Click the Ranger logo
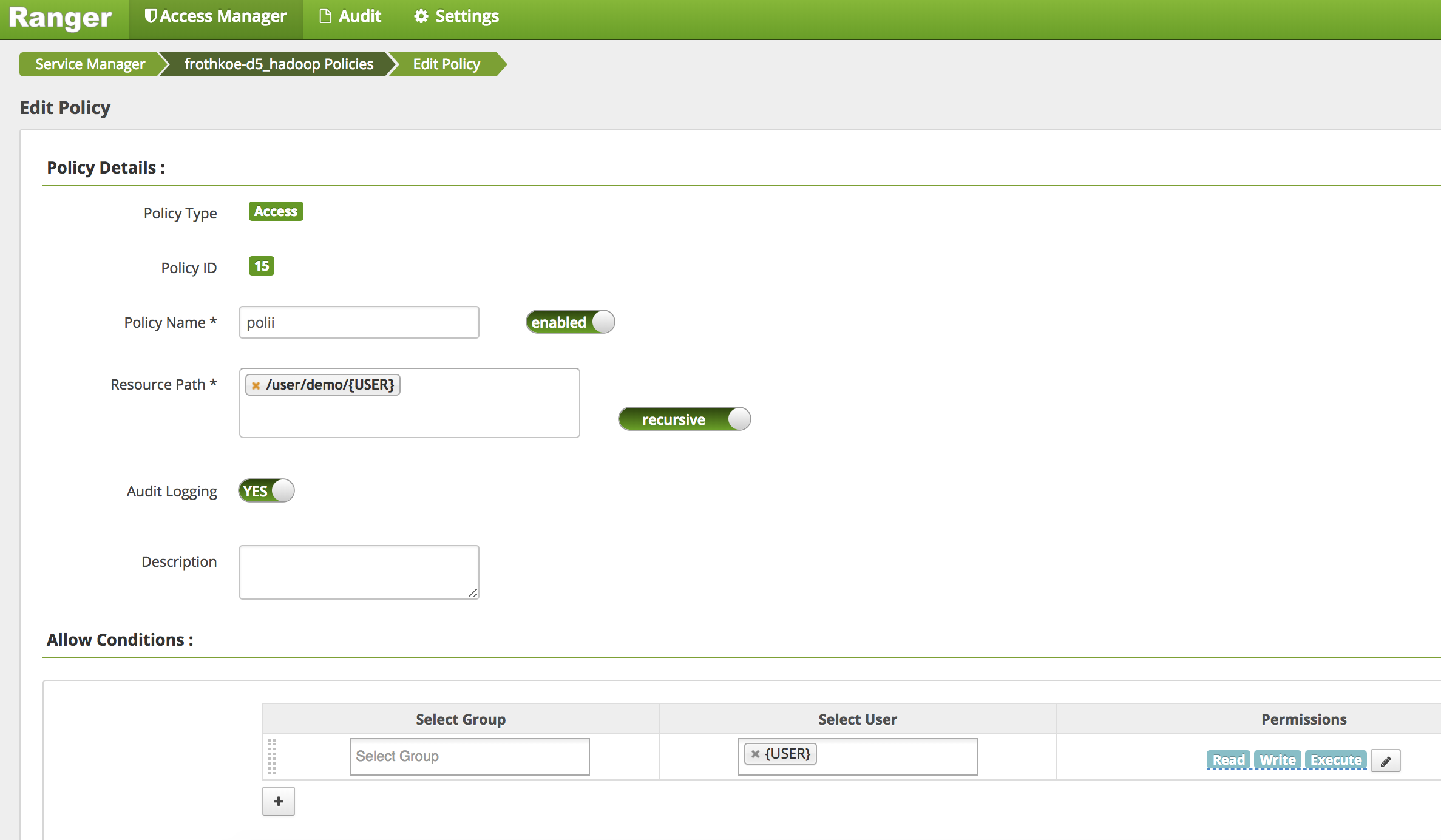This screenshot has height=840, width=1441. (x=61, y=18)
